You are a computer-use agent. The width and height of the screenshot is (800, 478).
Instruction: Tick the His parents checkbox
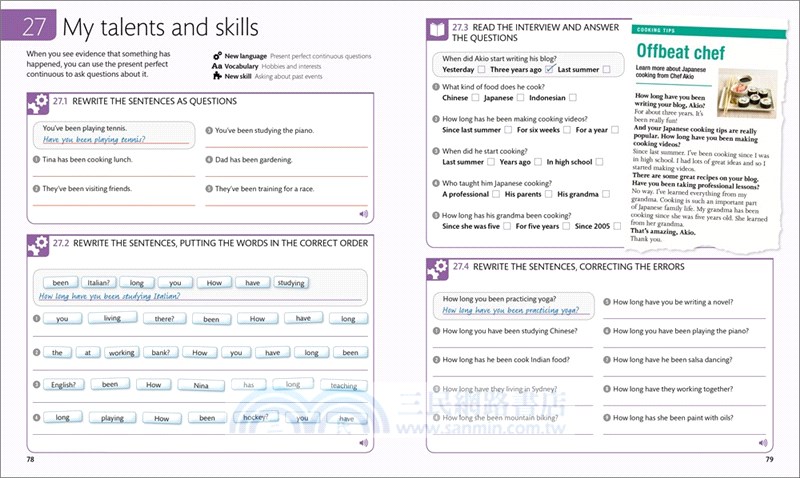[x=548, y=194]
